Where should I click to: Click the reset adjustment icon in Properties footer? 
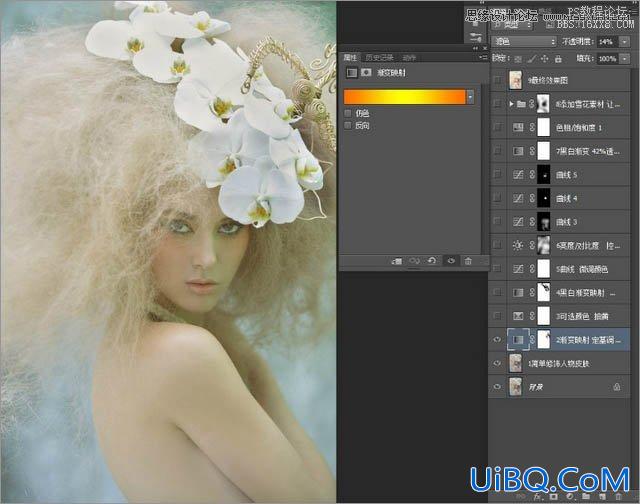point(432,261)
